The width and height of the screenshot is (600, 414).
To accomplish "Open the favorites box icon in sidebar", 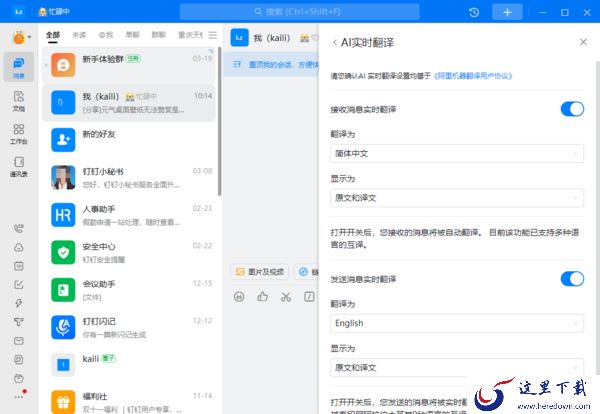I will 18,378.
